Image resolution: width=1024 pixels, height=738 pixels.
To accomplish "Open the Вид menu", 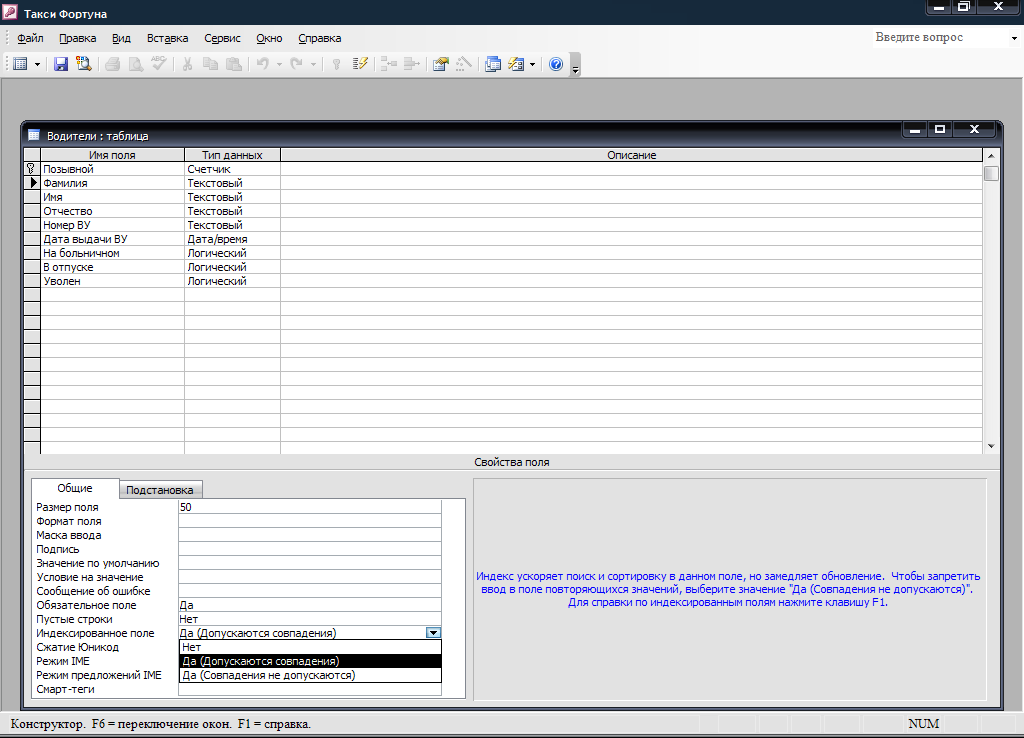I will tap(121, 38).
